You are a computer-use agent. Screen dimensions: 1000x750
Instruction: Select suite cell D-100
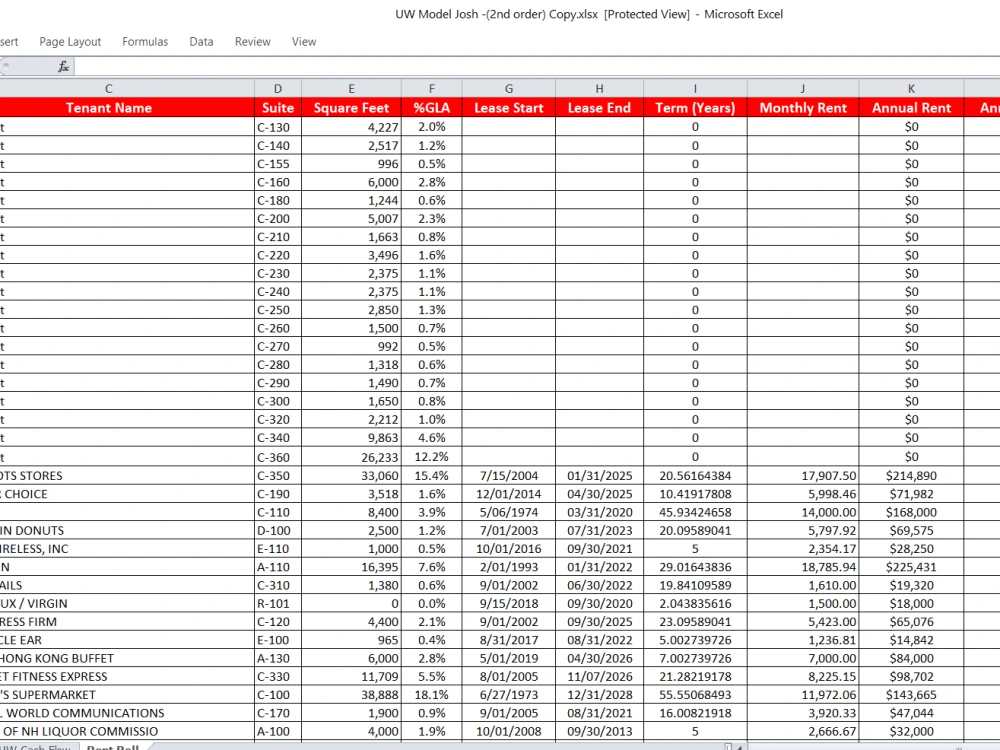277,531
